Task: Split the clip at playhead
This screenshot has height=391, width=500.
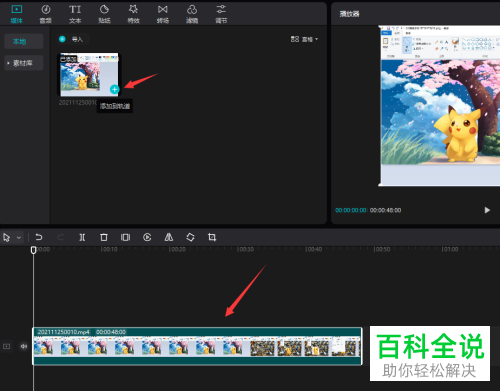Action: click(82, 237)
